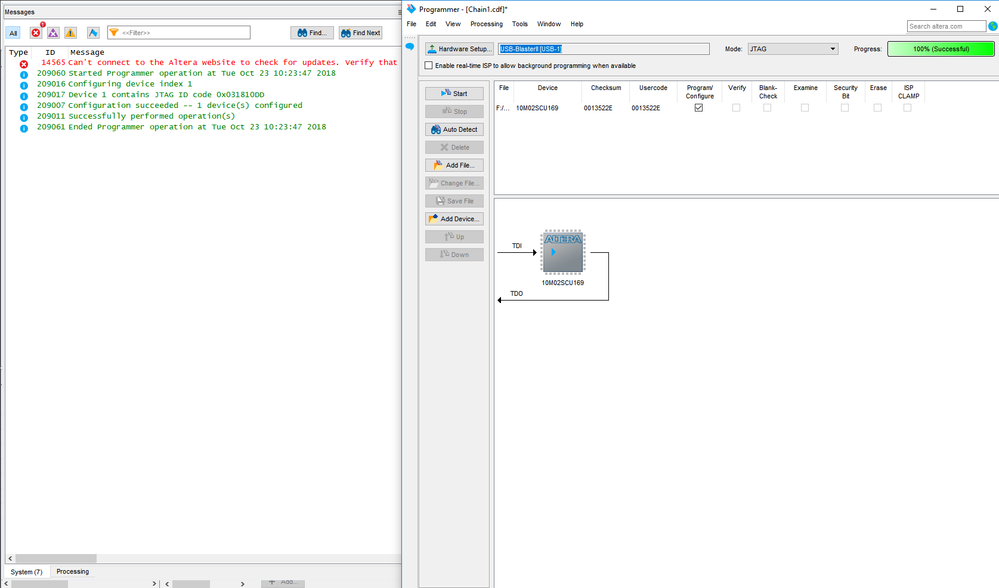999x588 pixels.
Task: Click the USB-Blaster hardware name field
Action: pos(603,49)
